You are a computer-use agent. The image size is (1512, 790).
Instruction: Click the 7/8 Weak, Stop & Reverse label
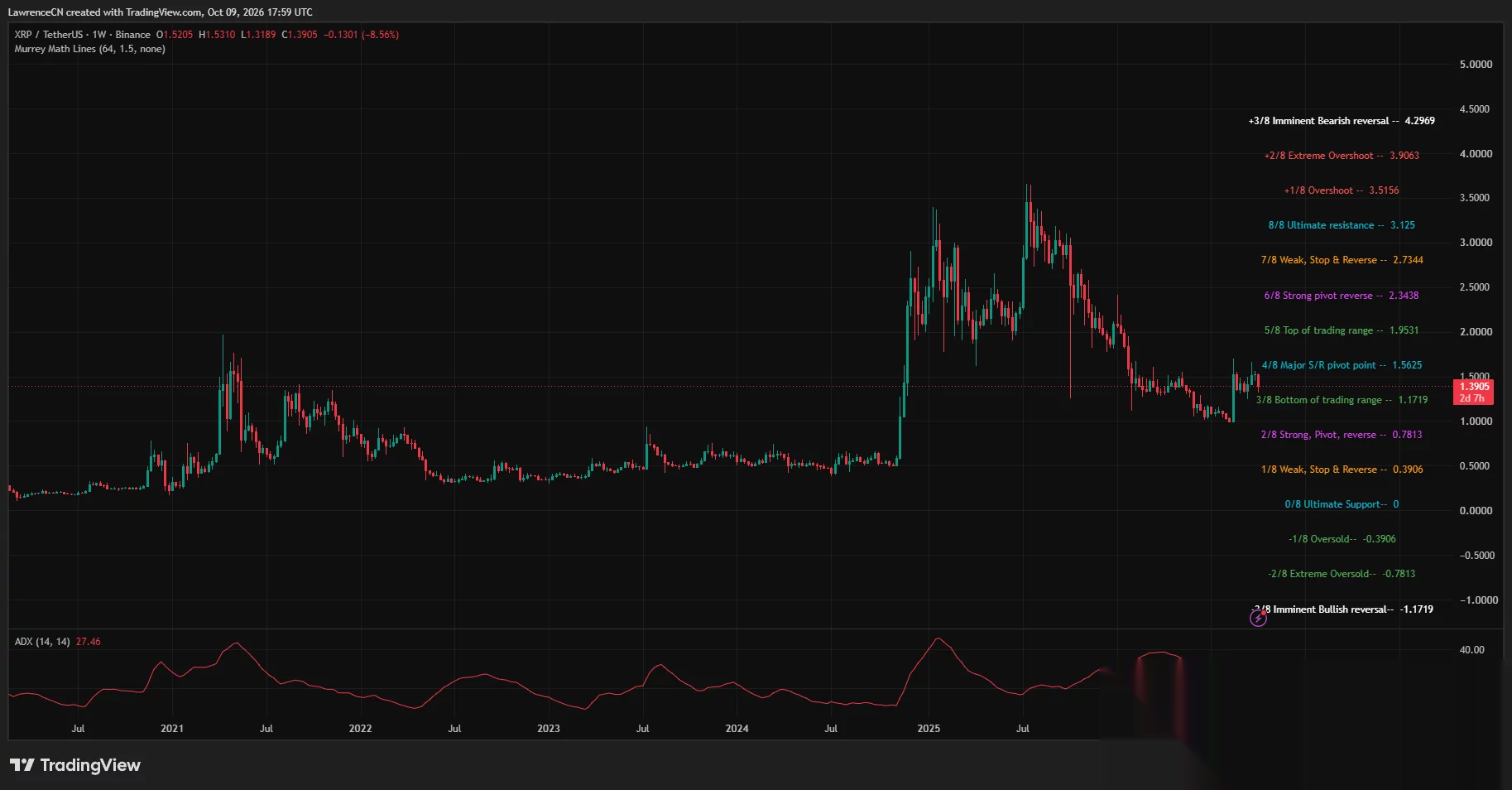(1342, 260)
